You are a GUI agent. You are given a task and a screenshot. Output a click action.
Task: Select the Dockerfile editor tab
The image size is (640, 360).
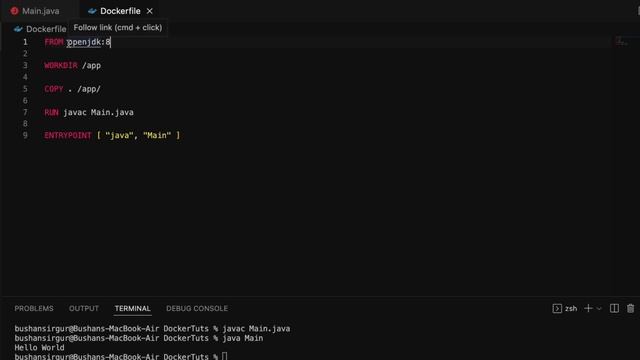point(120,11)
